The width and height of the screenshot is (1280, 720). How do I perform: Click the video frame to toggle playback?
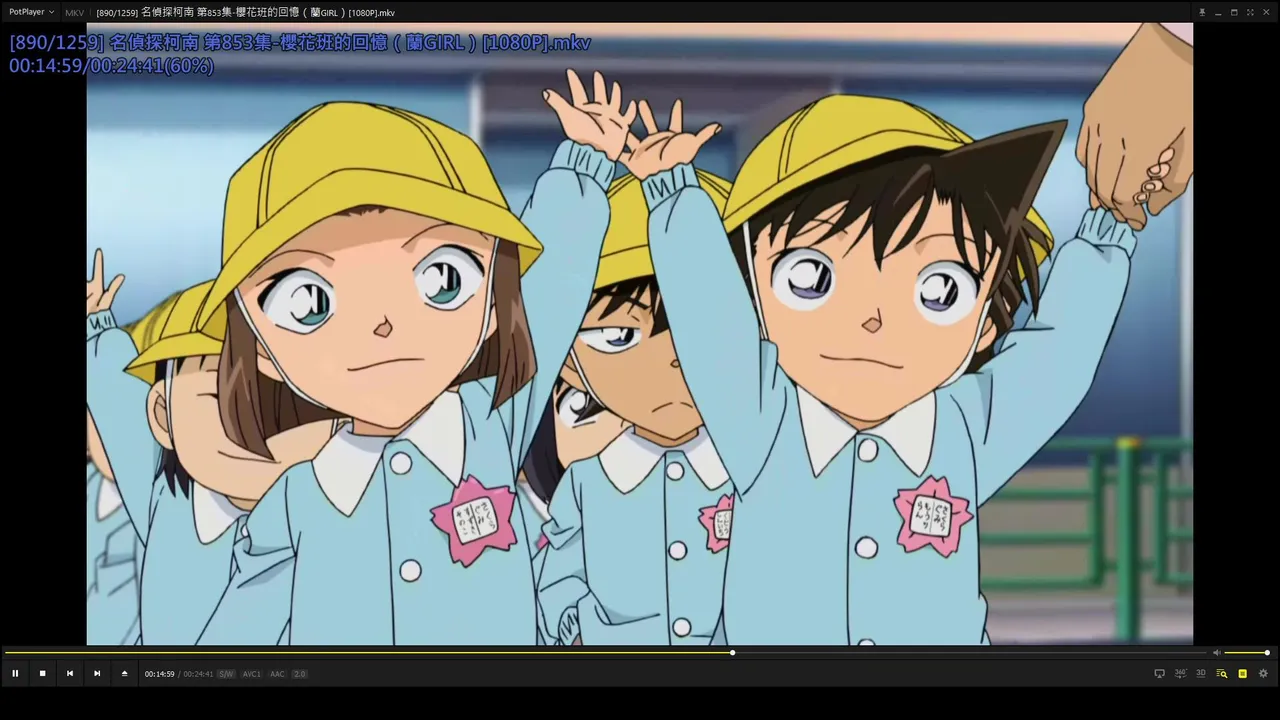640,334
